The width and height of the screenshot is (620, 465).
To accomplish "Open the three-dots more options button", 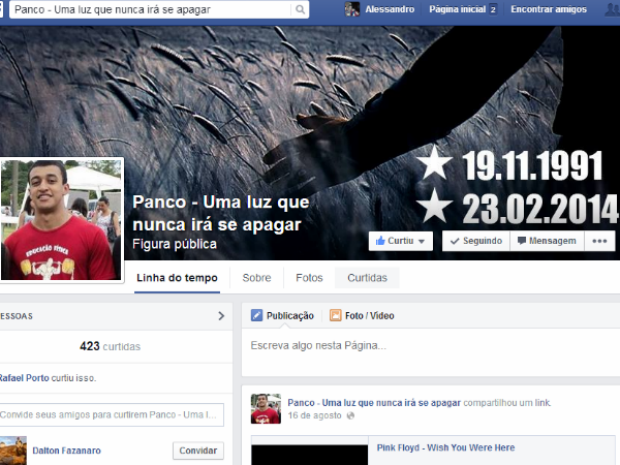I will 600,241.
